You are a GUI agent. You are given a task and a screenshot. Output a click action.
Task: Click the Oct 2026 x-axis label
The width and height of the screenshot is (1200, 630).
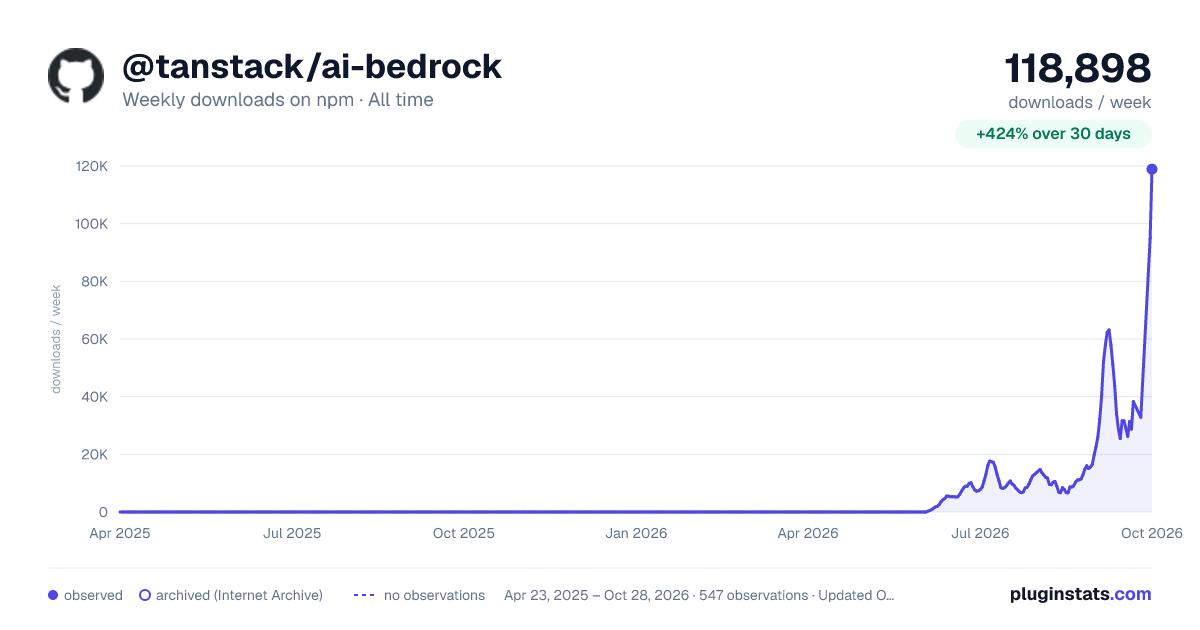point(1152,533)
